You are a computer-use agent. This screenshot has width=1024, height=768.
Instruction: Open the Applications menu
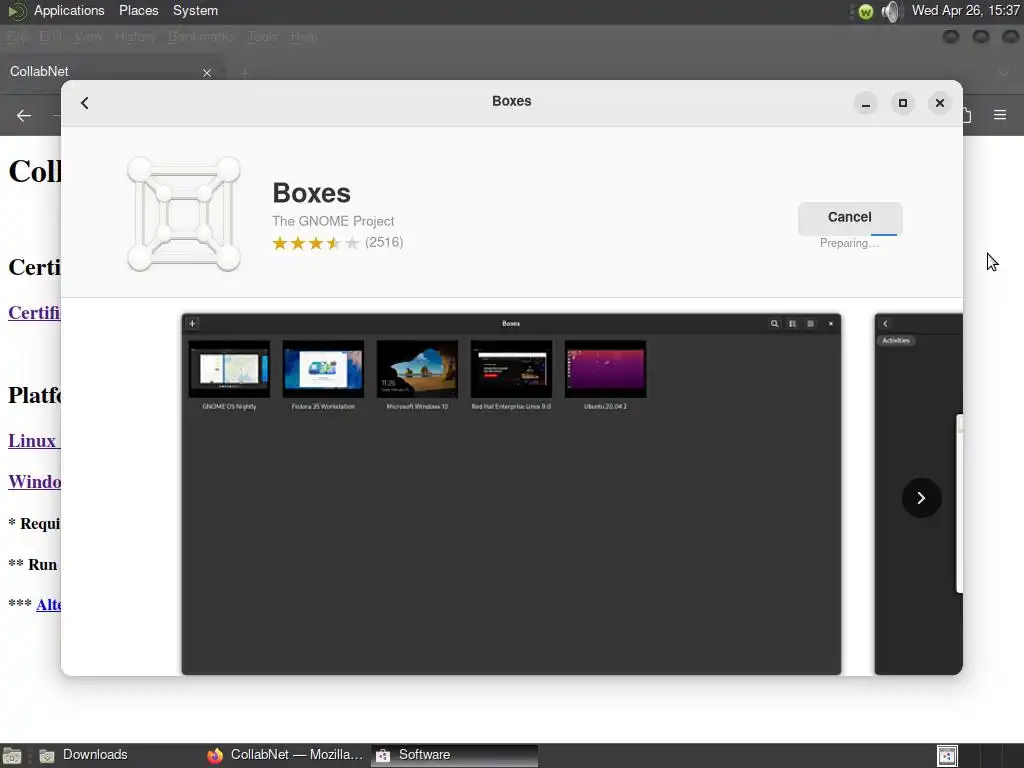click(x=69, y=10)
